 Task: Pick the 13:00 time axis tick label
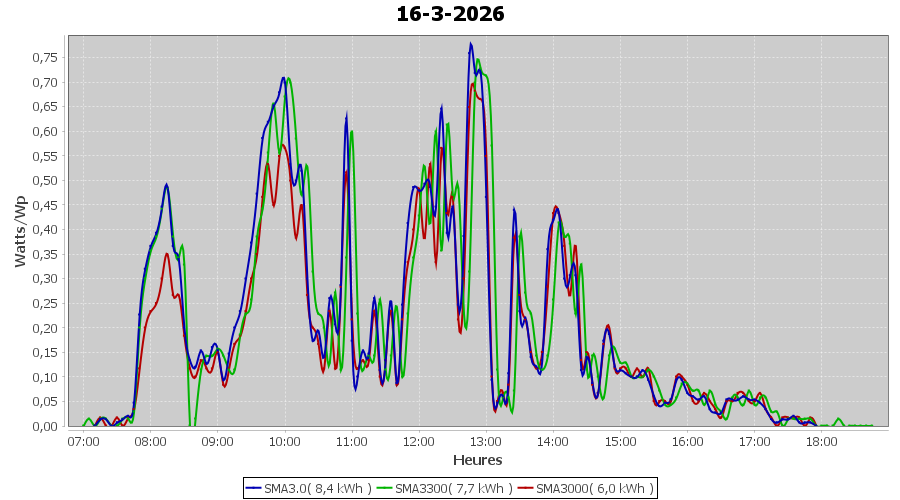click(x=486, y=441)
